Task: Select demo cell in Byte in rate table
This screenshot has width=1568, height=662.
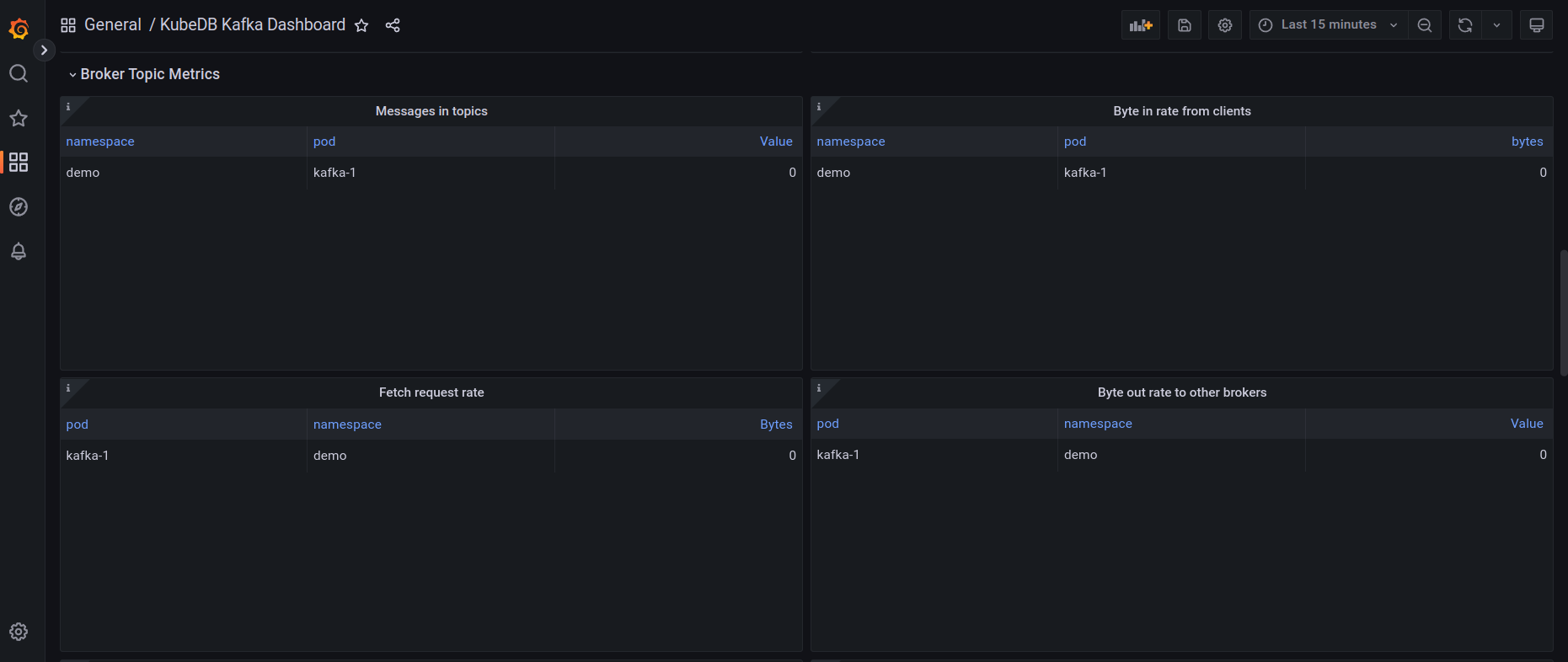Action: [934, 173]
